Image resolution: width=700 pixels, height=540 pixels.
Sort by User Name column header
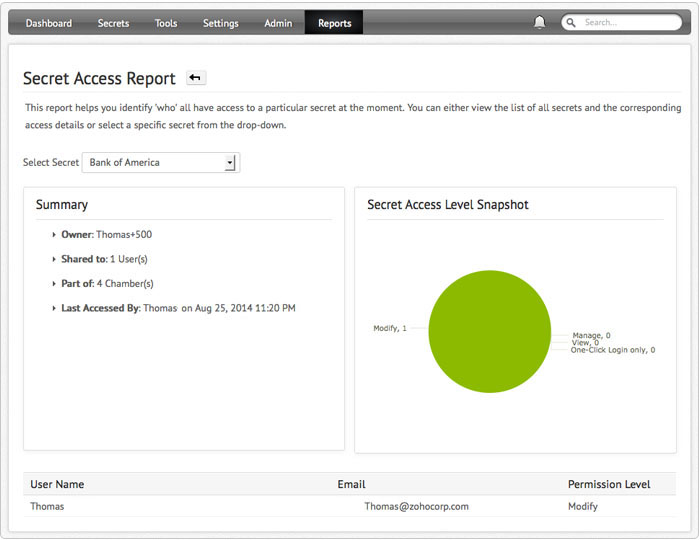click(x=57, y=484)
